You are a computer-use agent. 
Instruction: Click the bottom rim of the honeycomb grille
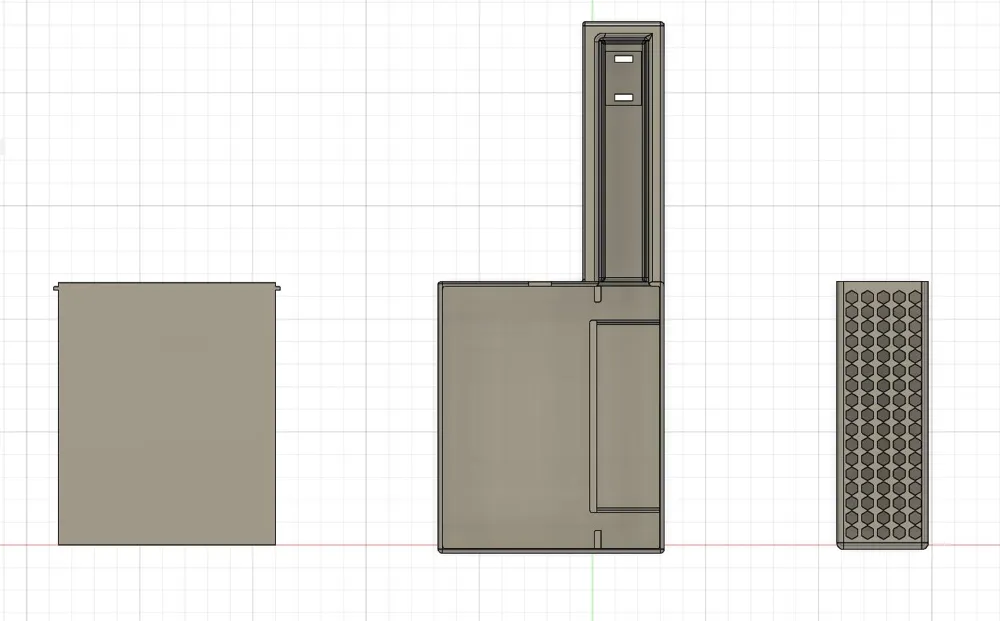click(883, 545)
